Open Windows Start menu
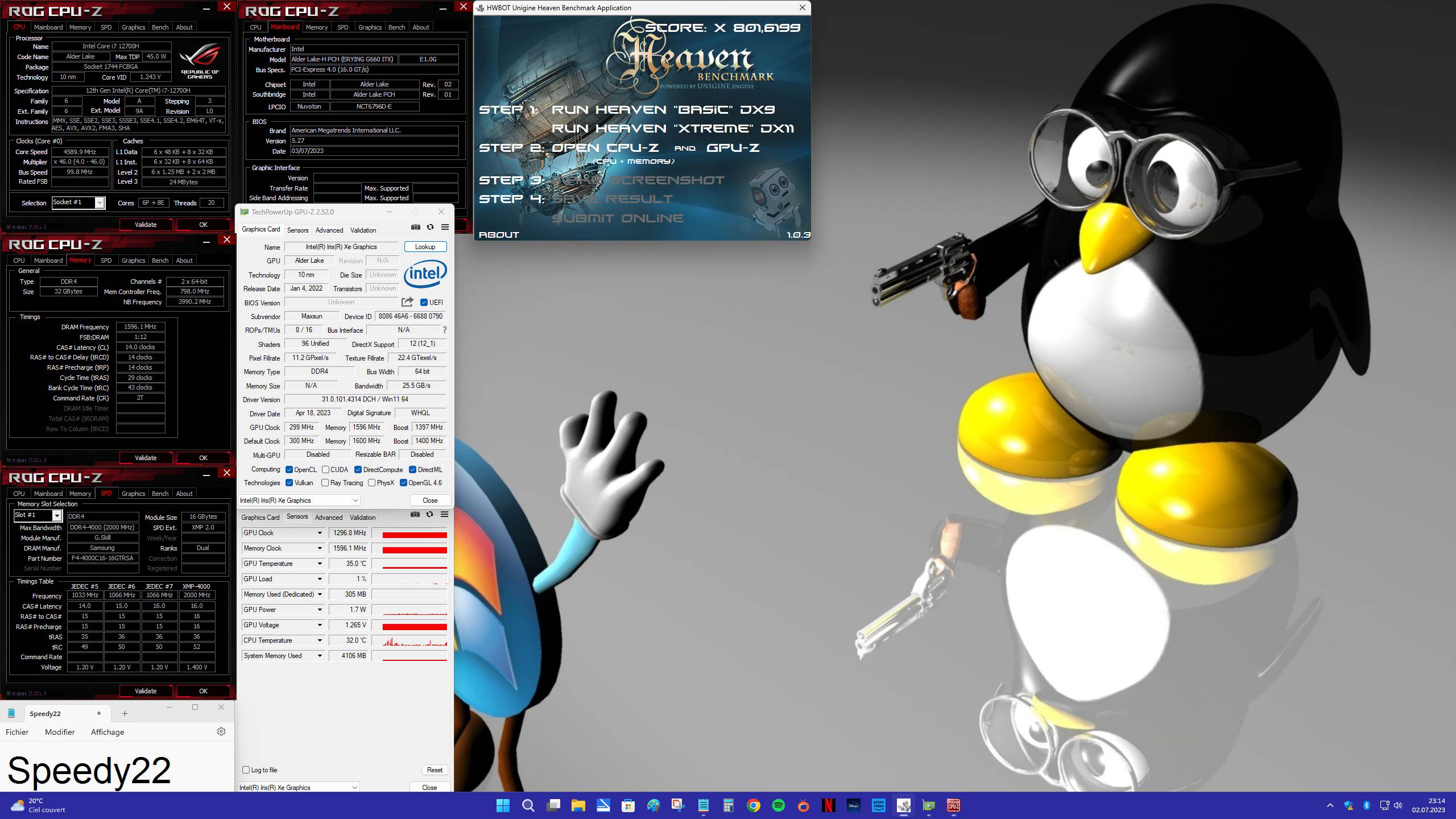Screen dimensions: 1456x819 coord(503,805)
